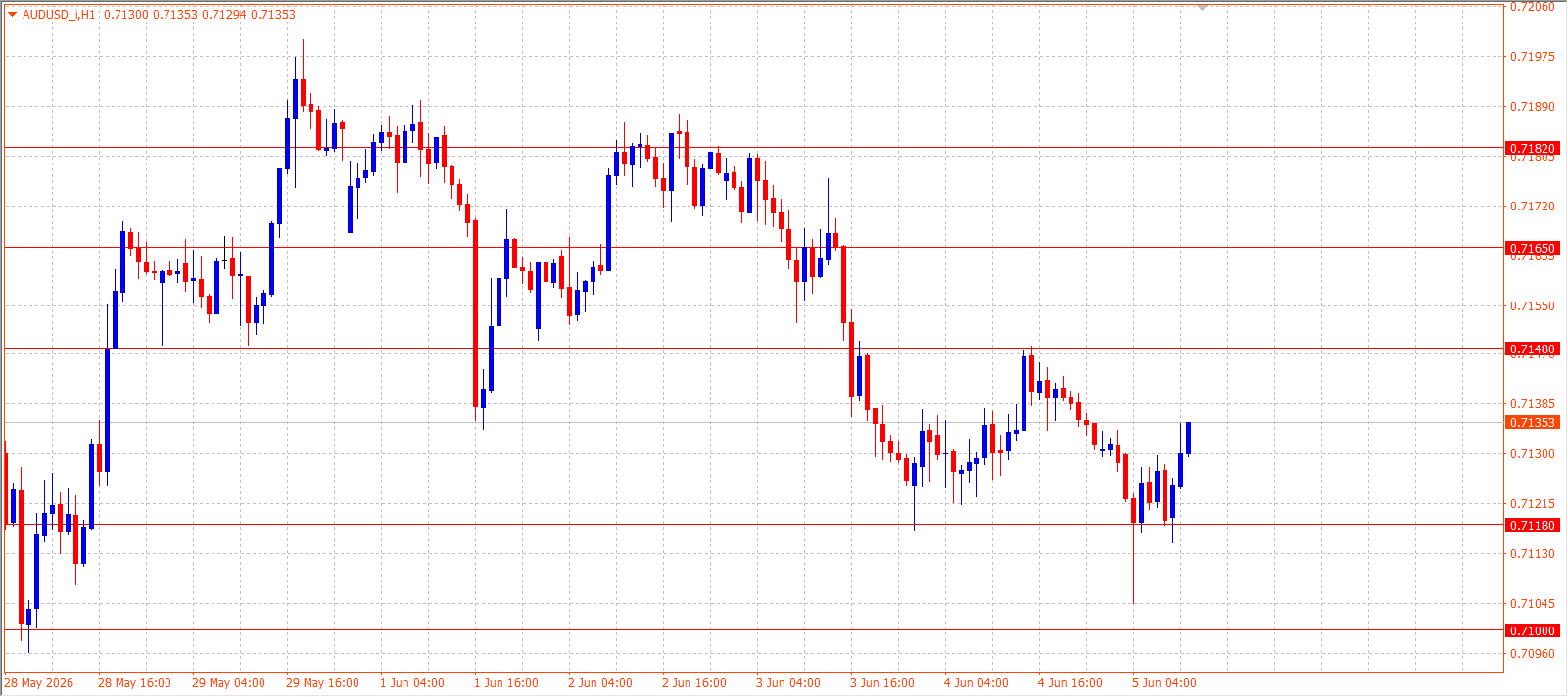Viewport: 1568px width, 697px height.
Task: Click the 3 Jun 16:00 time axis label
Action: (882, 683)
